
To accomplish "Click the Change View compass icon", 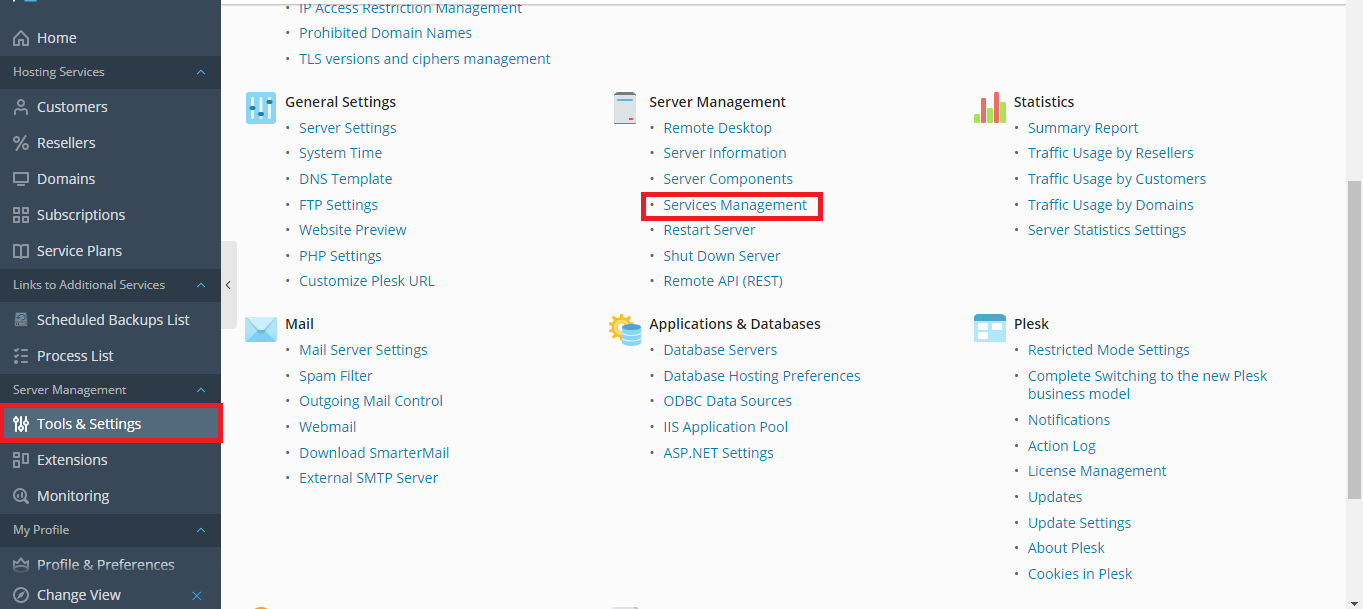I will pyautogui.click(x=21, y=595).
